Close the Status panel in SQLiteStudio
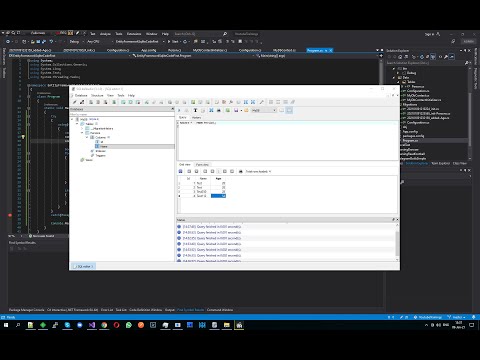 [x=397, y=220]
